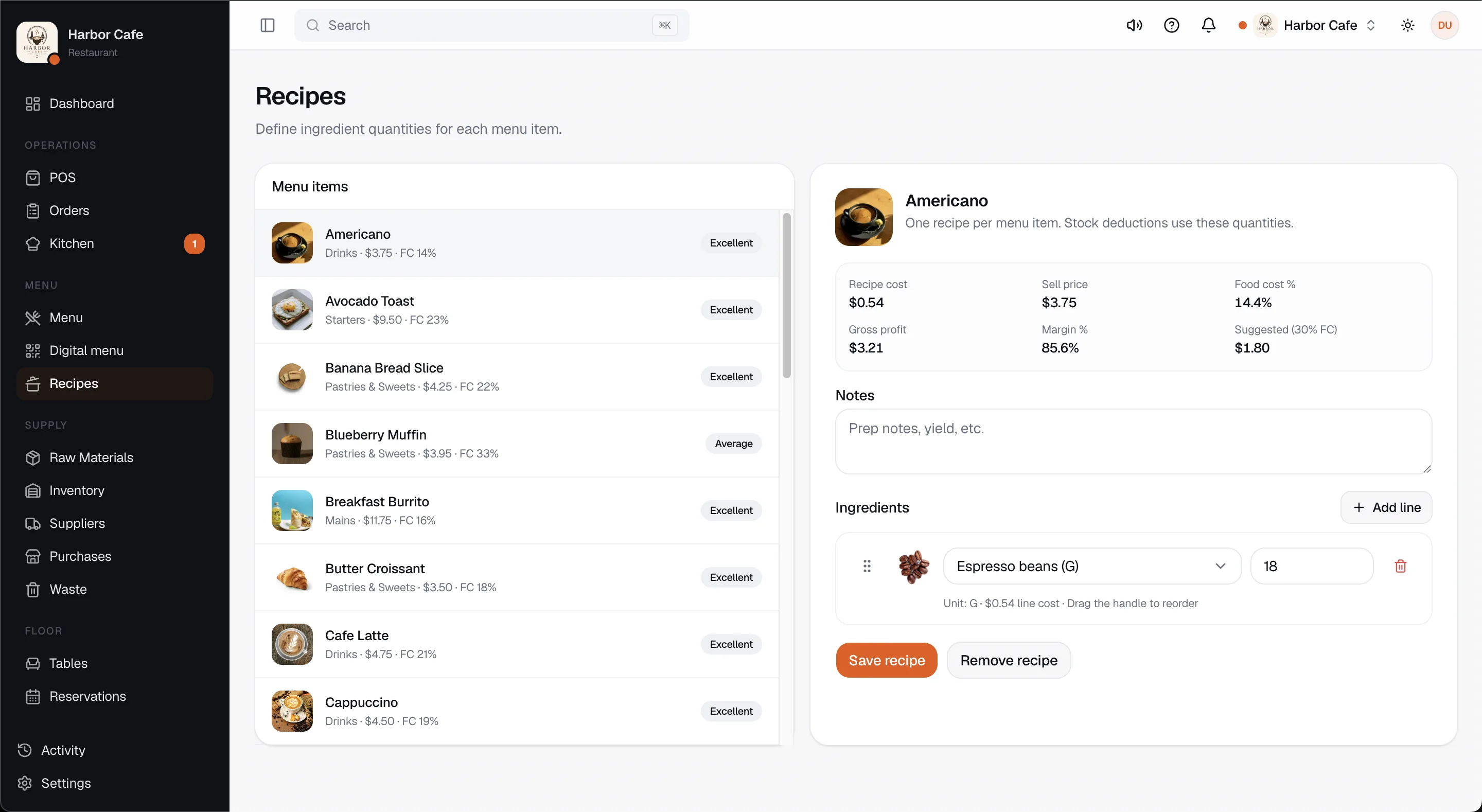Click the Search input field
The height and width of the screenshot is (812, 1482).
tap(492, 25)
